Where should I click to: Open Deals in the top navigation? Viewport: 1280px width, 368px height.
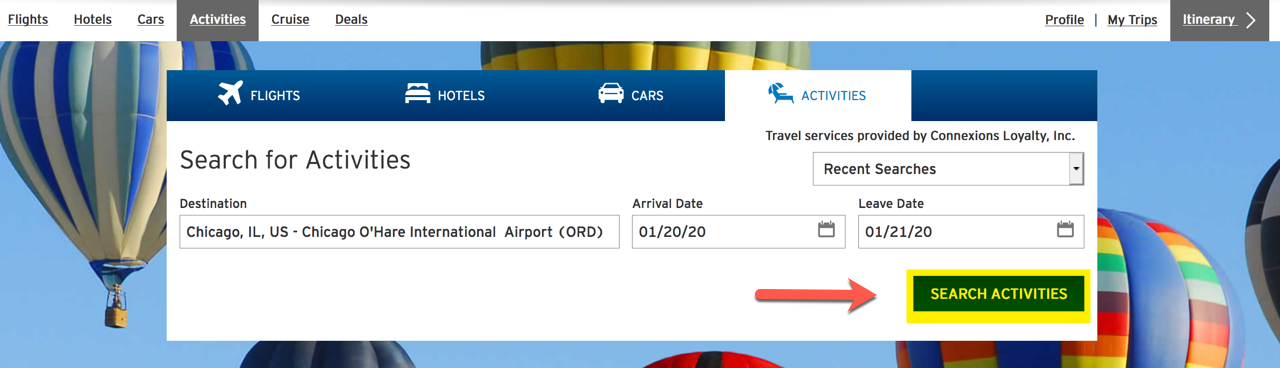(x=351, y=19)
